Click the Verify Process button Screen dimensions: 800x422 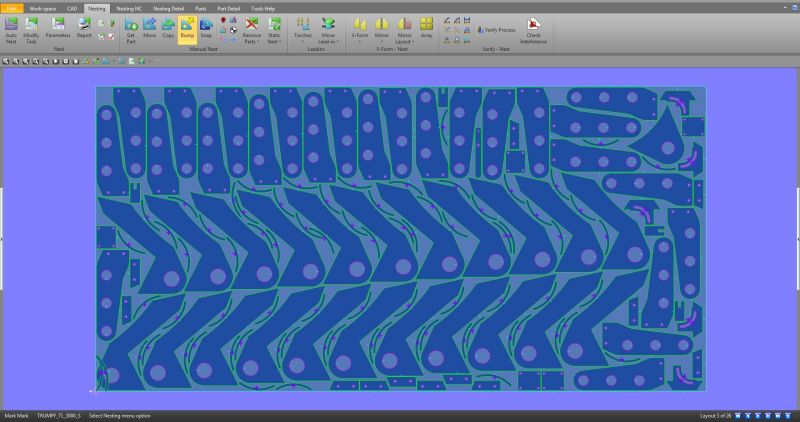496,31
